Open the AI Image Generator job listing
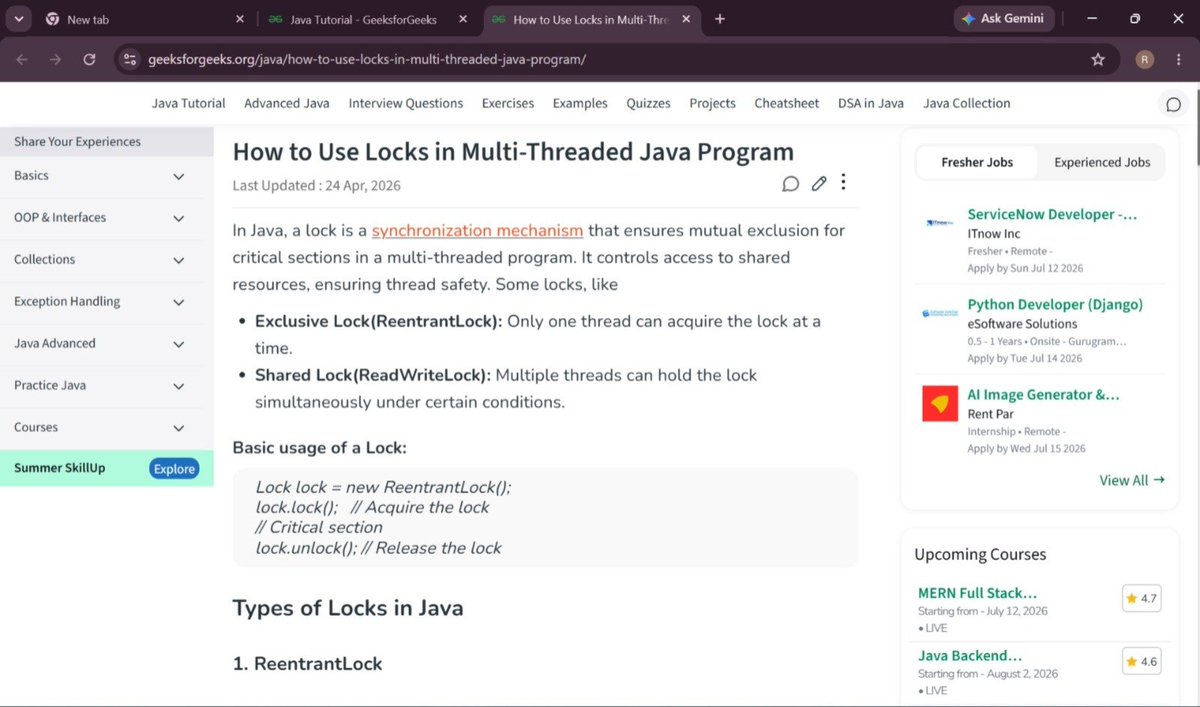The width and height of the screenshot is (1200, 707). 1043,394
